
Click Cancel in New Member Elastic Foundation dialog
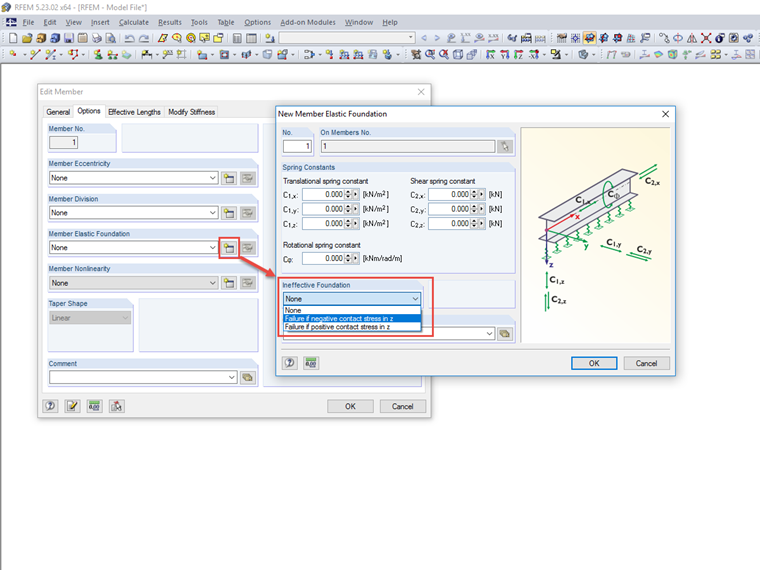click(646, 363)
